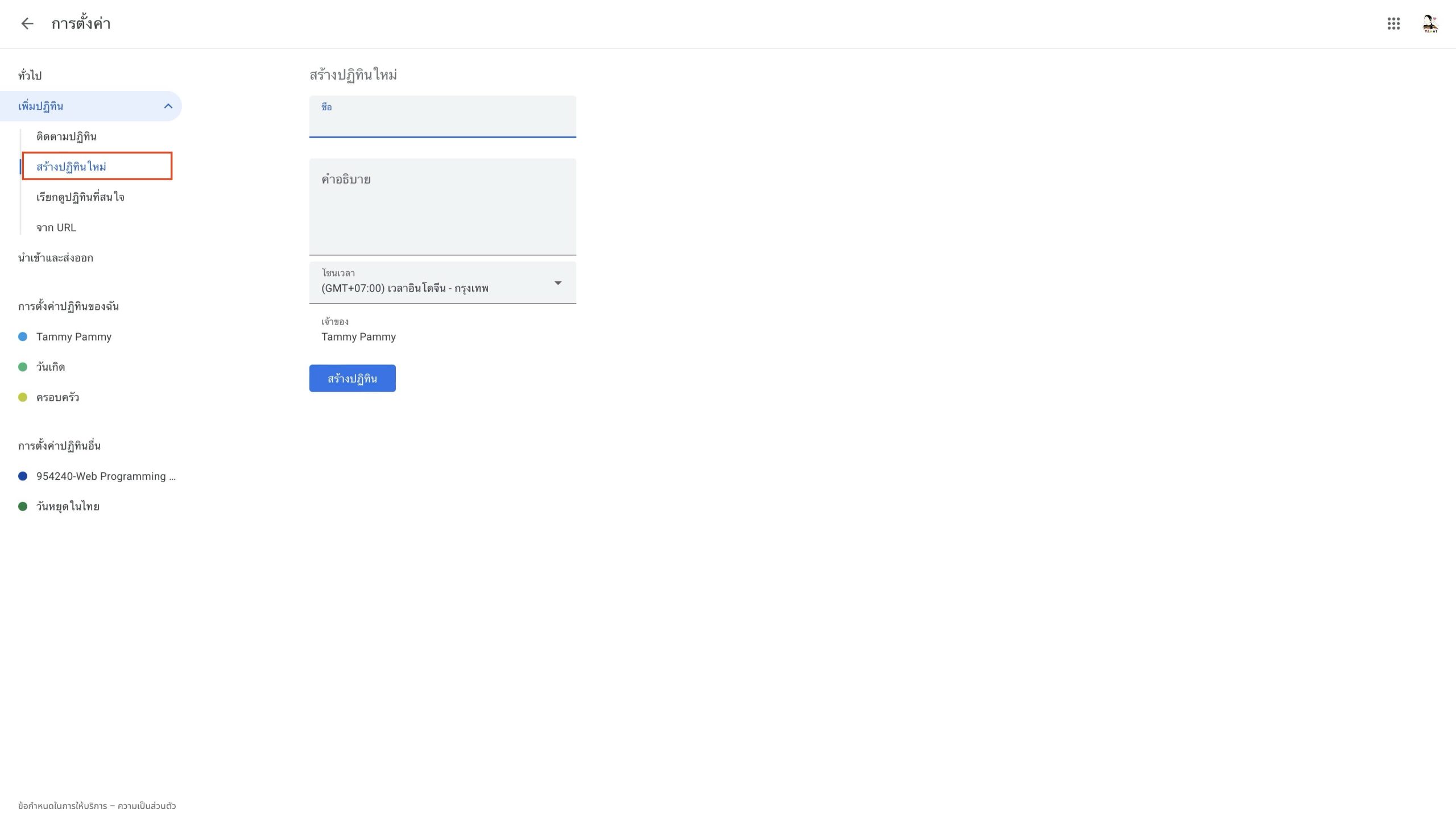Click the สร้างปฏิทิน button
The width and height of the screenshot is (1456, 818).
(x=352, y=378)
